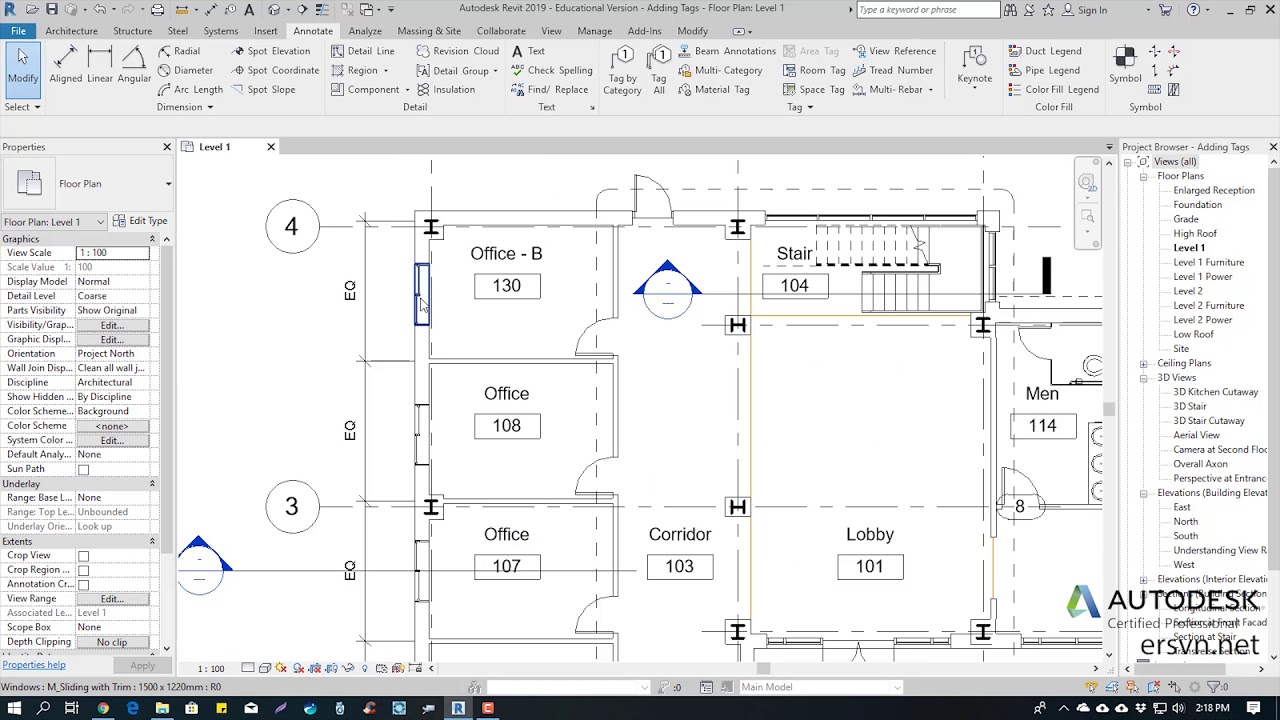
Task: Expand the Dimension panel dropdown
Action: pyautogui.click(x=185, y=107)
